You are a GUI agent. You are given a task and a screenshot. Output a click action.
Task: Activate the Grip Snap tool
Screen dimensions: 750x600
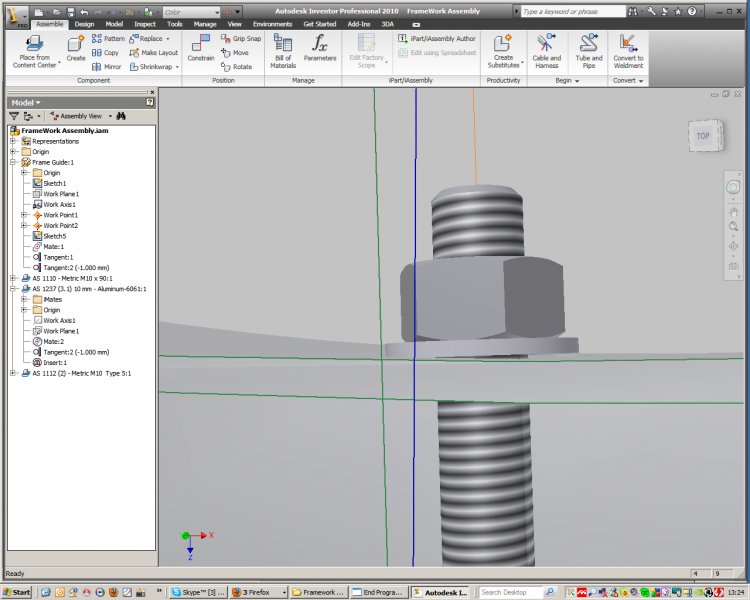[x=240, y=39]
